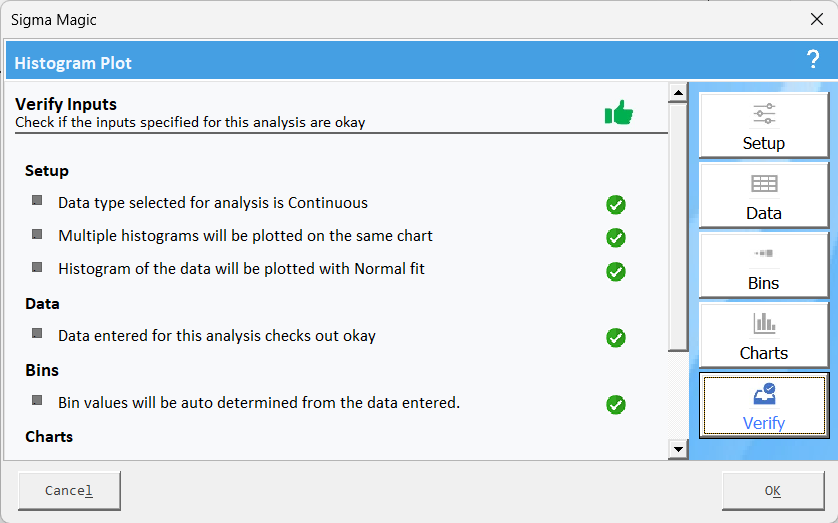The image size is (838, 523).
Task: Click green checkmark beside Normal fit line
Action: pos(616,271)
